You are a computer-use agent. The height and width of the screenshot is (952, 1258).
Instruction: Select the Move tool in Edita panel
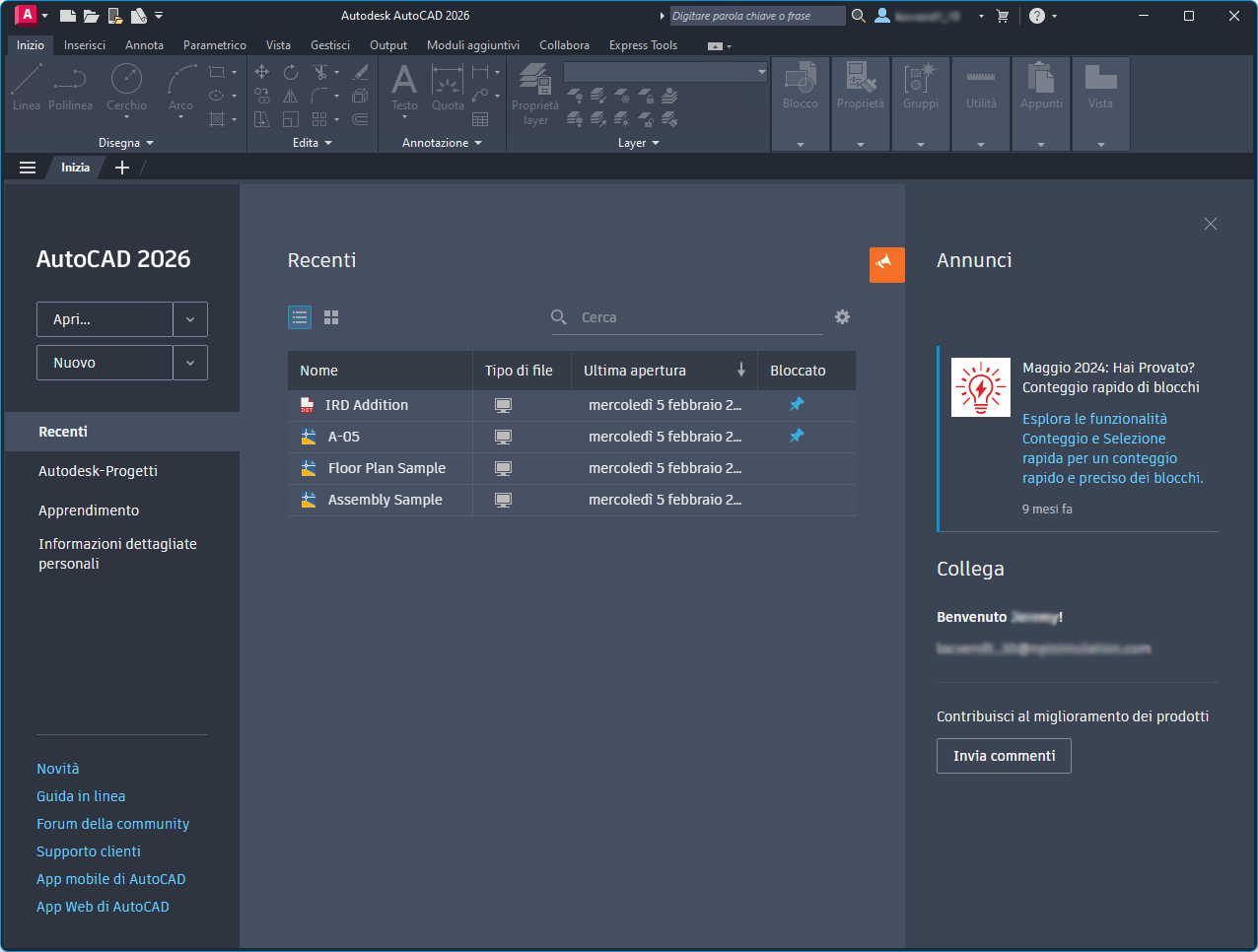coord(261,72)
